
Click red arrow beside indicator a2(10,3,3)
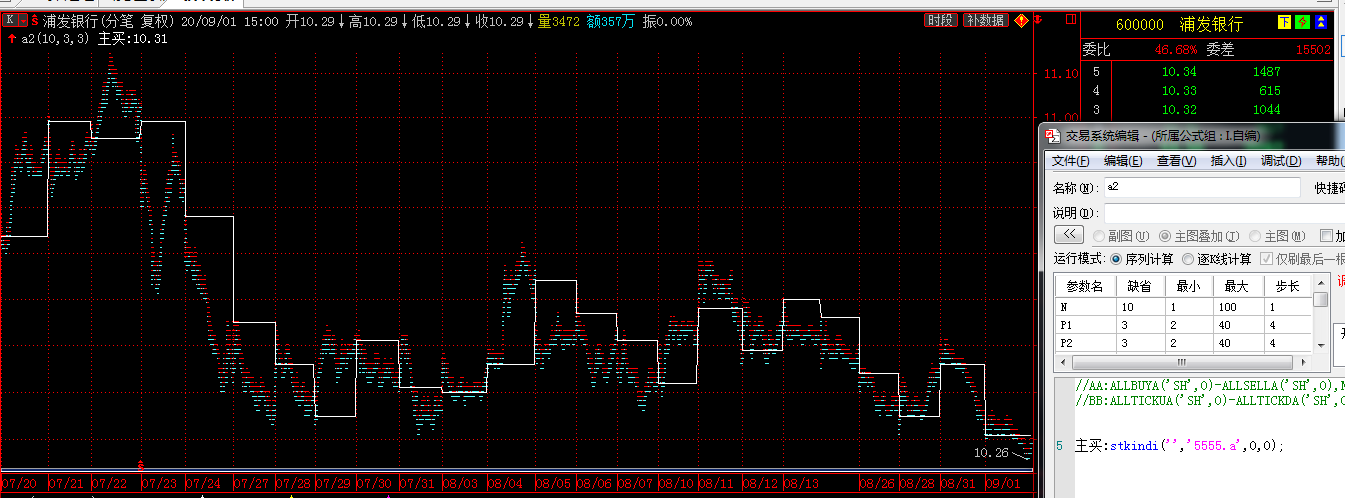coord(11,39)
